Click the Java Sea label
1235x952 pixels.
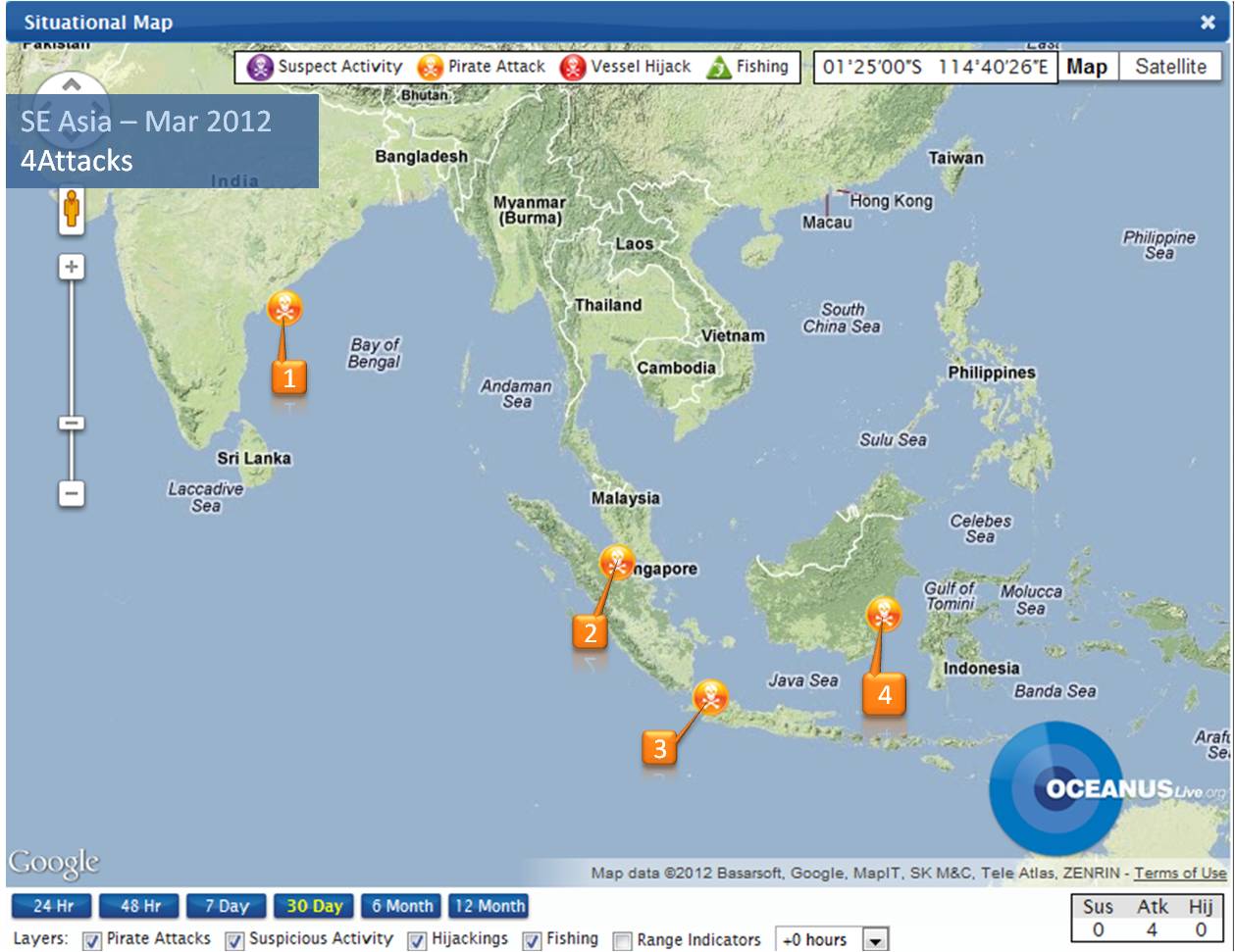point(803,679)
